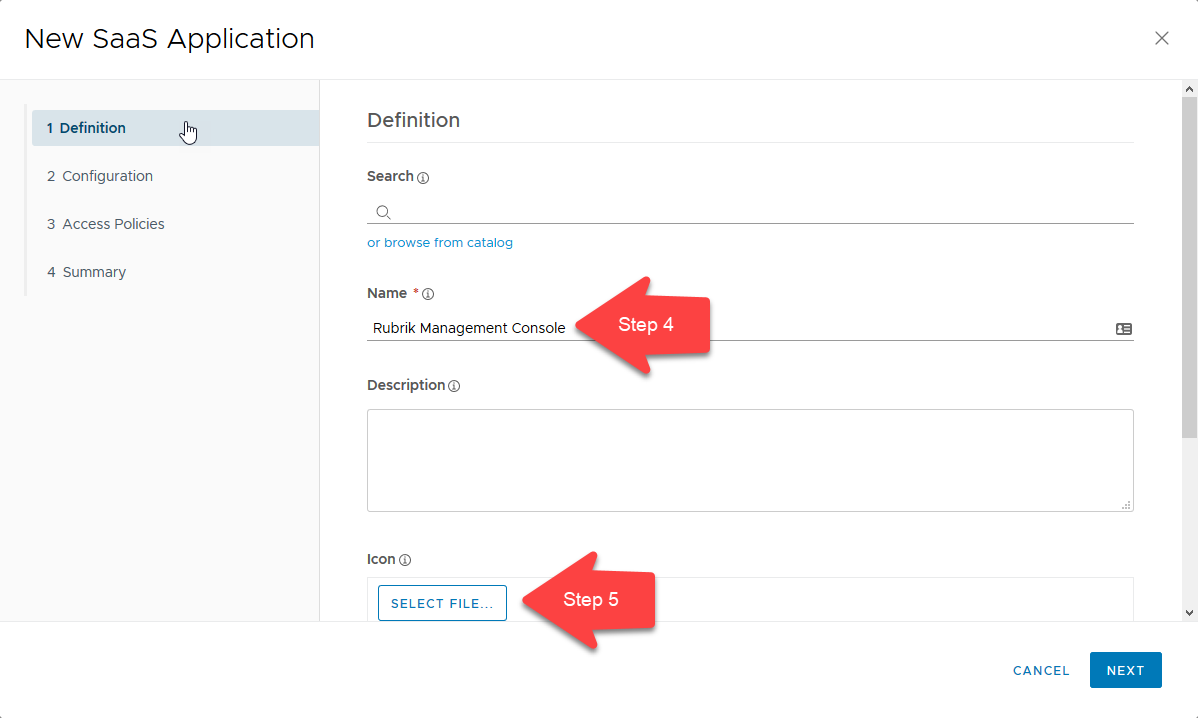Click the info icon next to Description
The width and height of the screenshot is (1198, 718).
pyautogui.click(x=454, y=385)
